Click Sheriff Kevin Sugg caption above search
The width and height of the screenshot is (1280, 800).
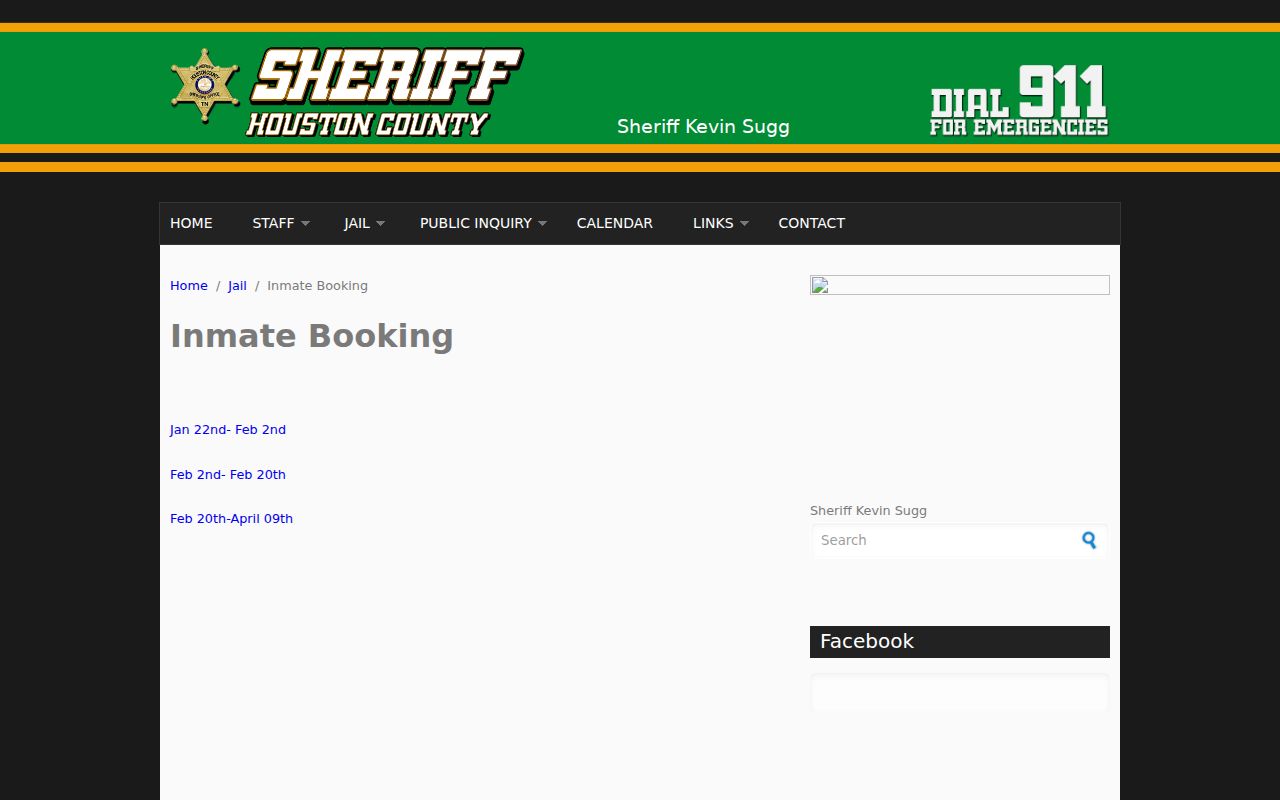(868, 510)
